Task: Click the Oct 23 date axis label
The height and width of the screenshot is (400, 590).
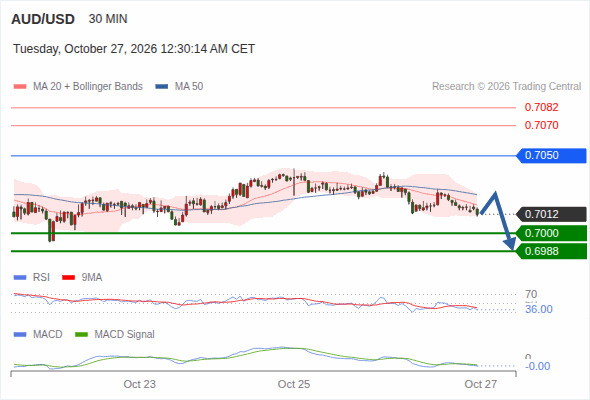Action: (140, 384)
